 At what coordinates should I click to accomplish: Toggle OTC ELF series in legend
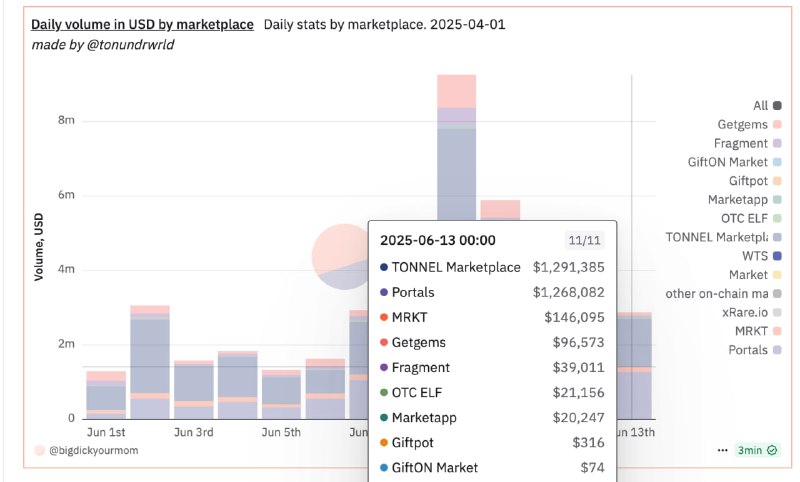click(x=751, y=218)
